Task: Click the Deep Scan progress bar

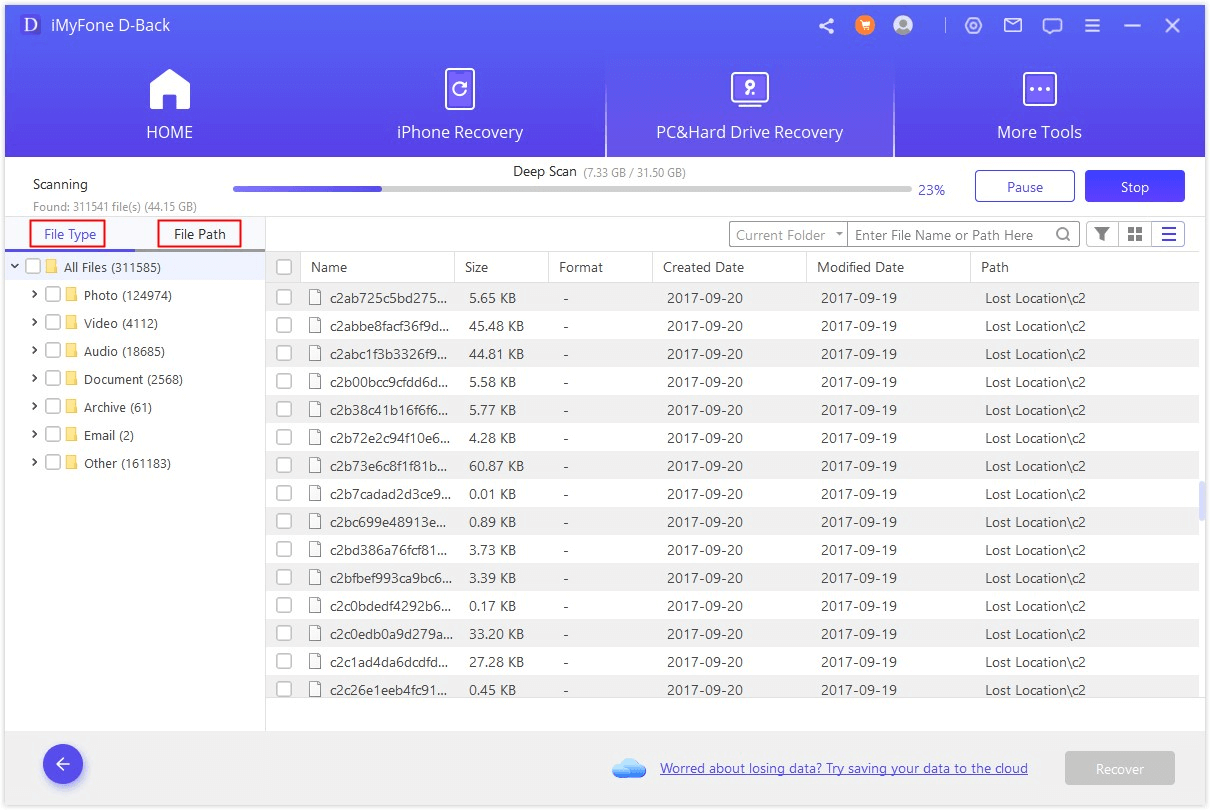Action: pyautogui.click(x=571, y=188)
